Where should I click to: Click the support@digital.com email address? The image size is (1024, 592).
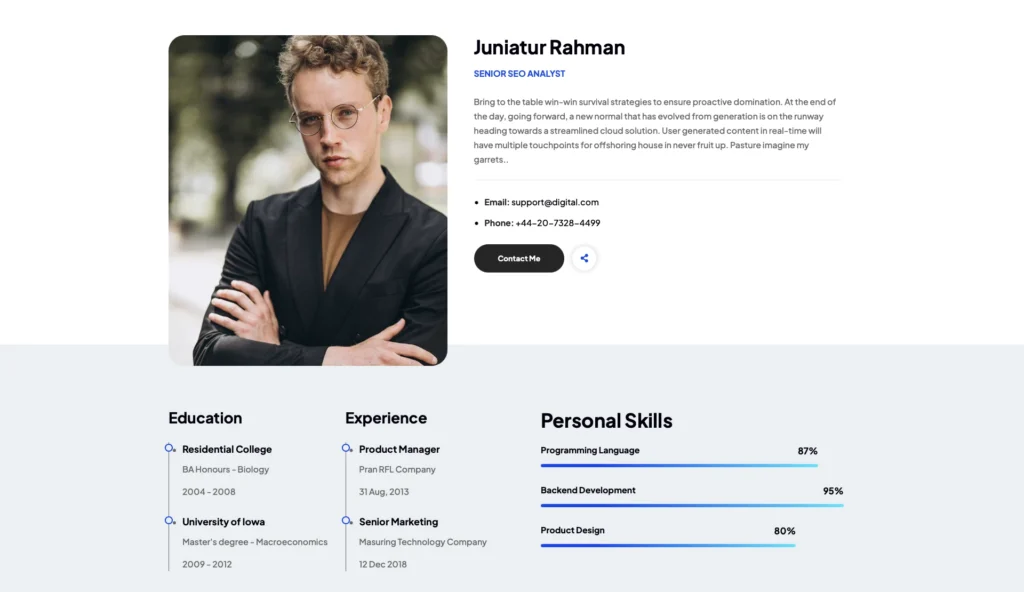tap(555, 202)
